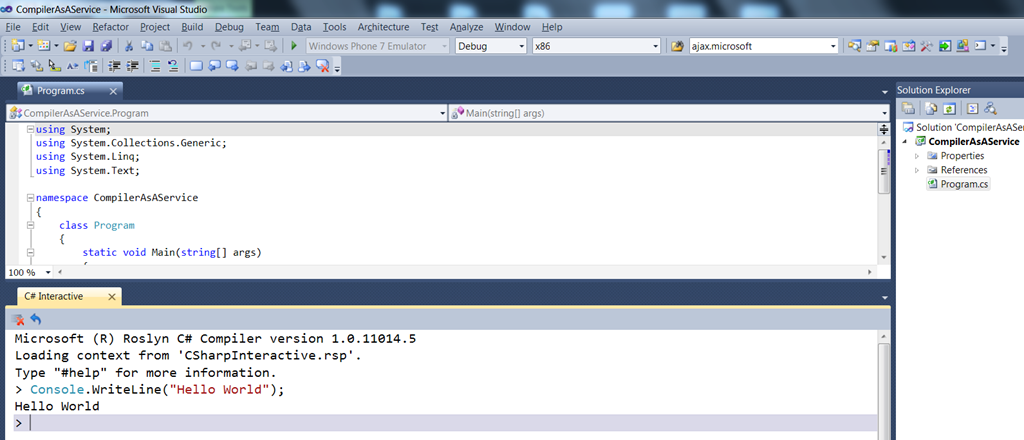Start debugging with the green play icon

[x=294, y=46]
